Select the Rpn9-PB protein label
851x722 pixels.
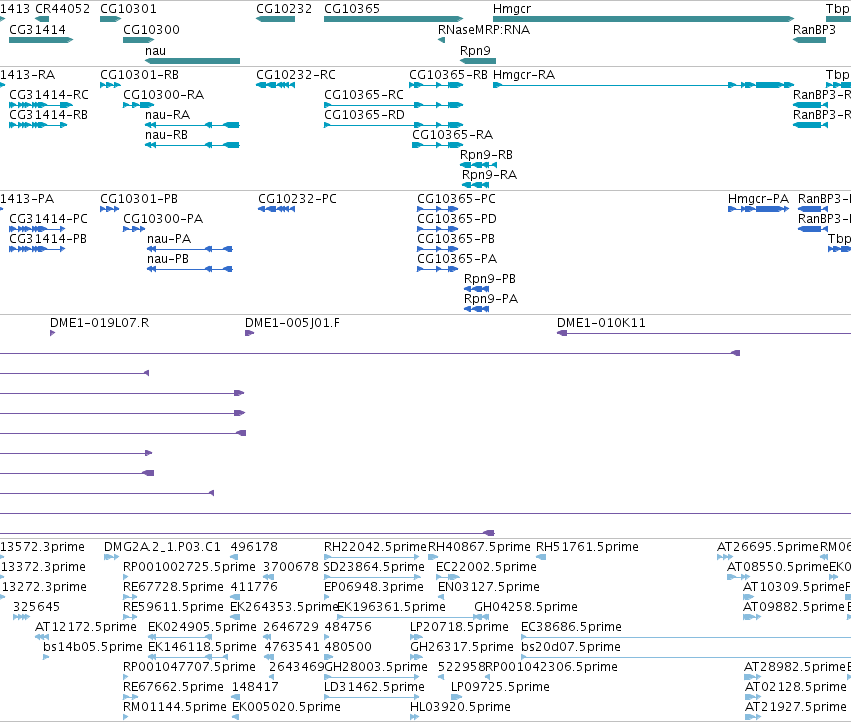490,278
